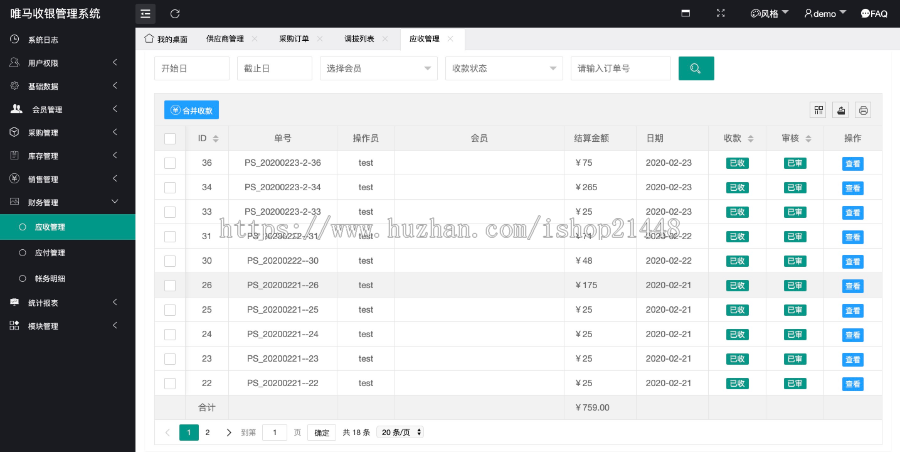Screen dimensions: 900x452
Task: Check the row with ID 24
Action: tap(170, 334)
